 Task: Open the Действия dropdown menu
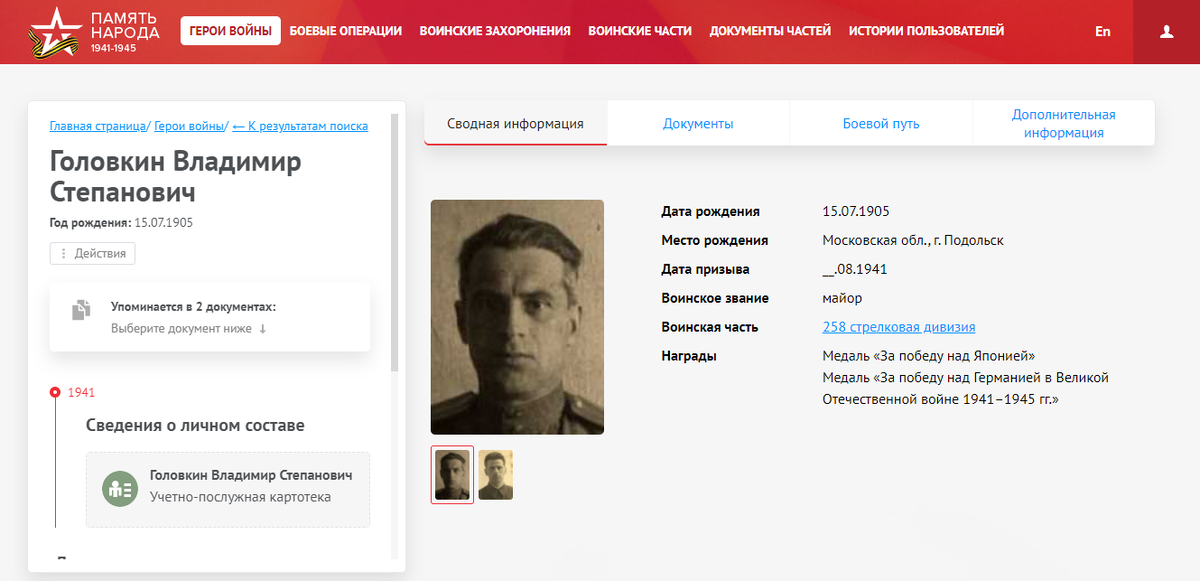pos(92,253)
